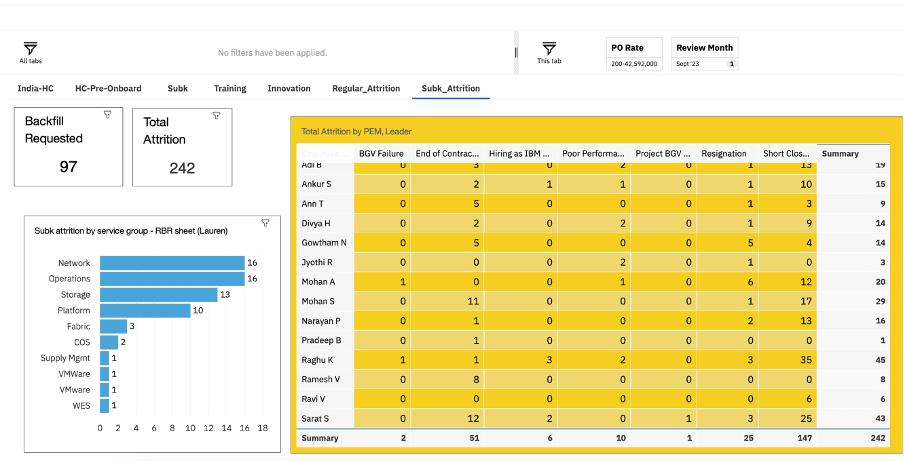Select the Ankur S row label

point(315,185)
